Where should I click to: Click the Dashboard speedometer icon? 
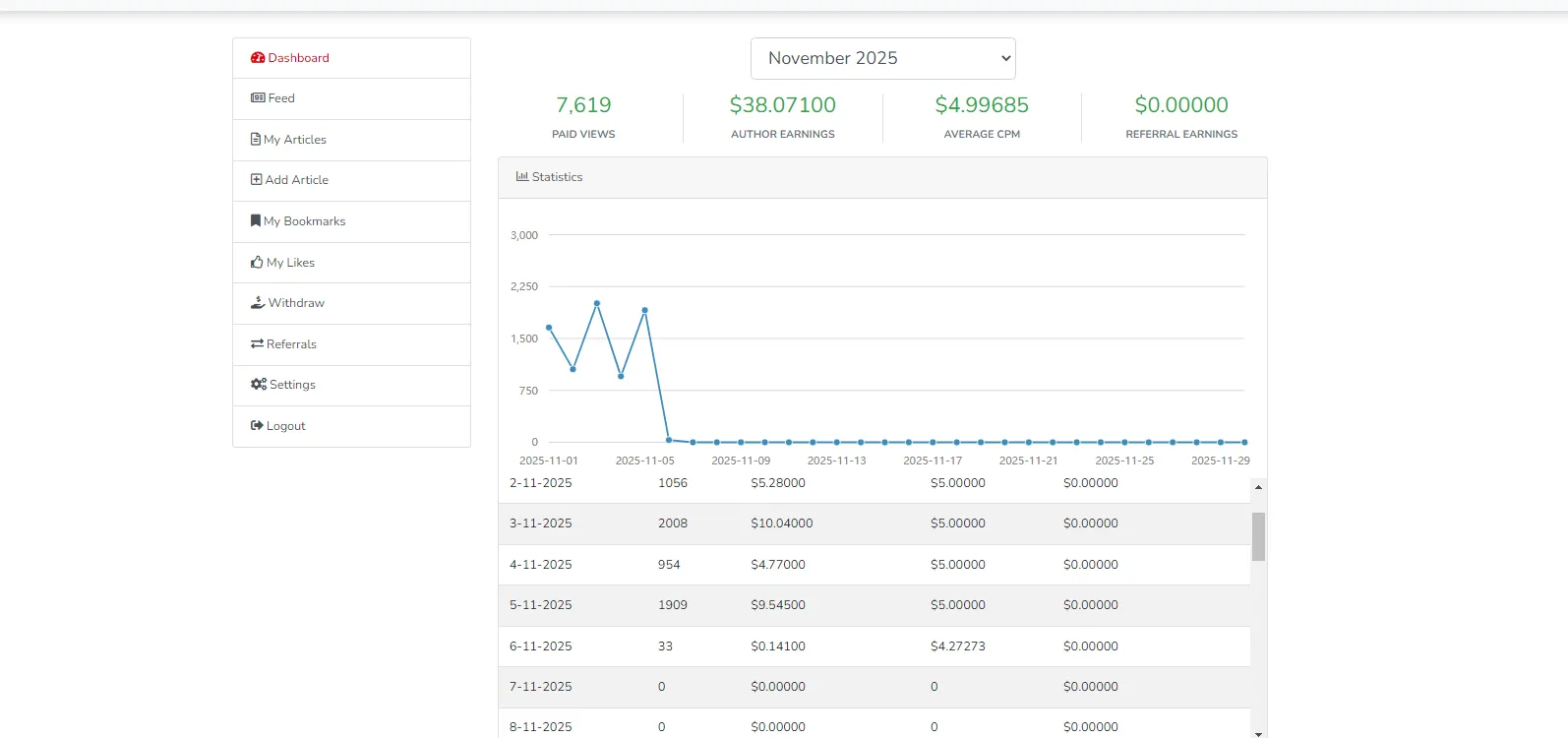[x=258, y=58]
